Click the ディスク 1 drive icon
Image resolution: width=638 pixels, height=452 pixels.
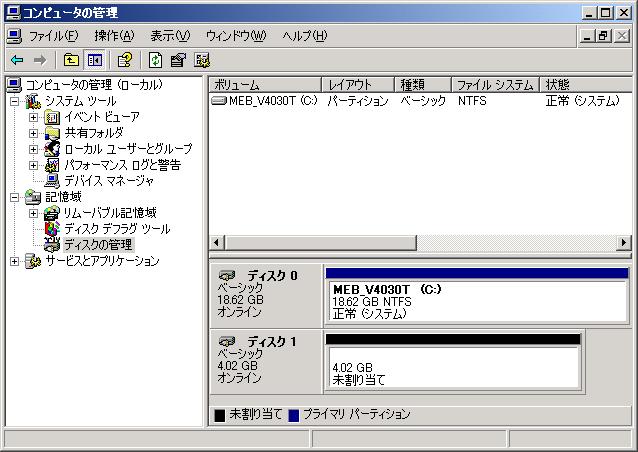pos(227,341)
